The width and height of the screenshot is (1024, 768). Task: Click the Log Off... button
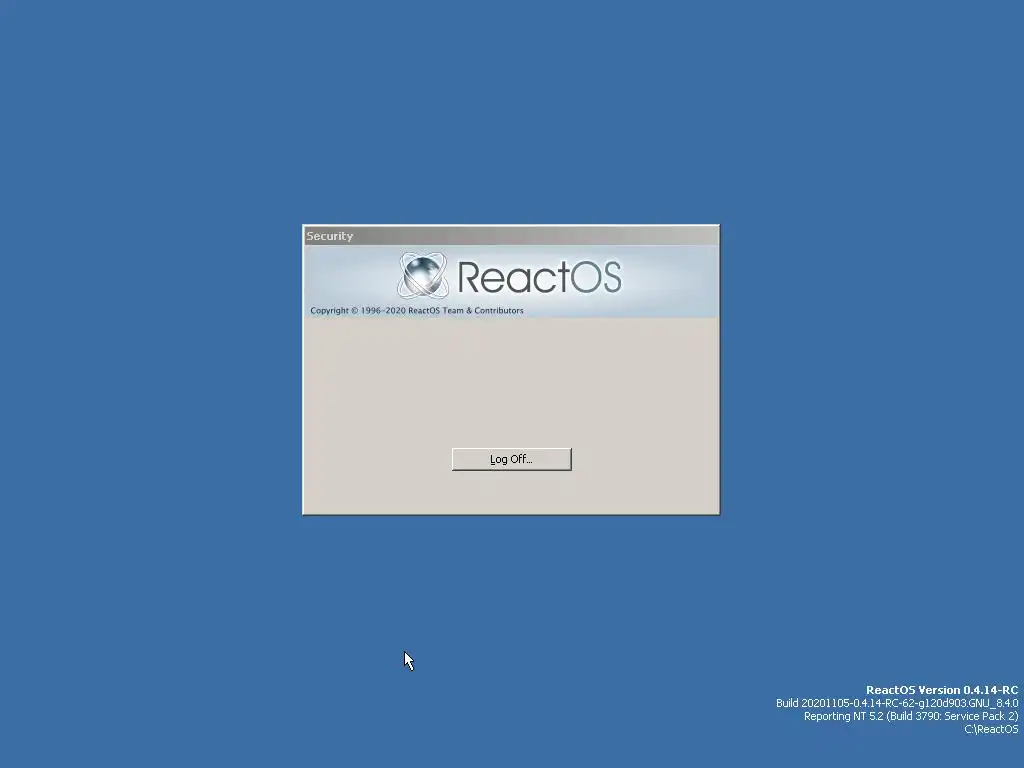[x=511, y=459]
